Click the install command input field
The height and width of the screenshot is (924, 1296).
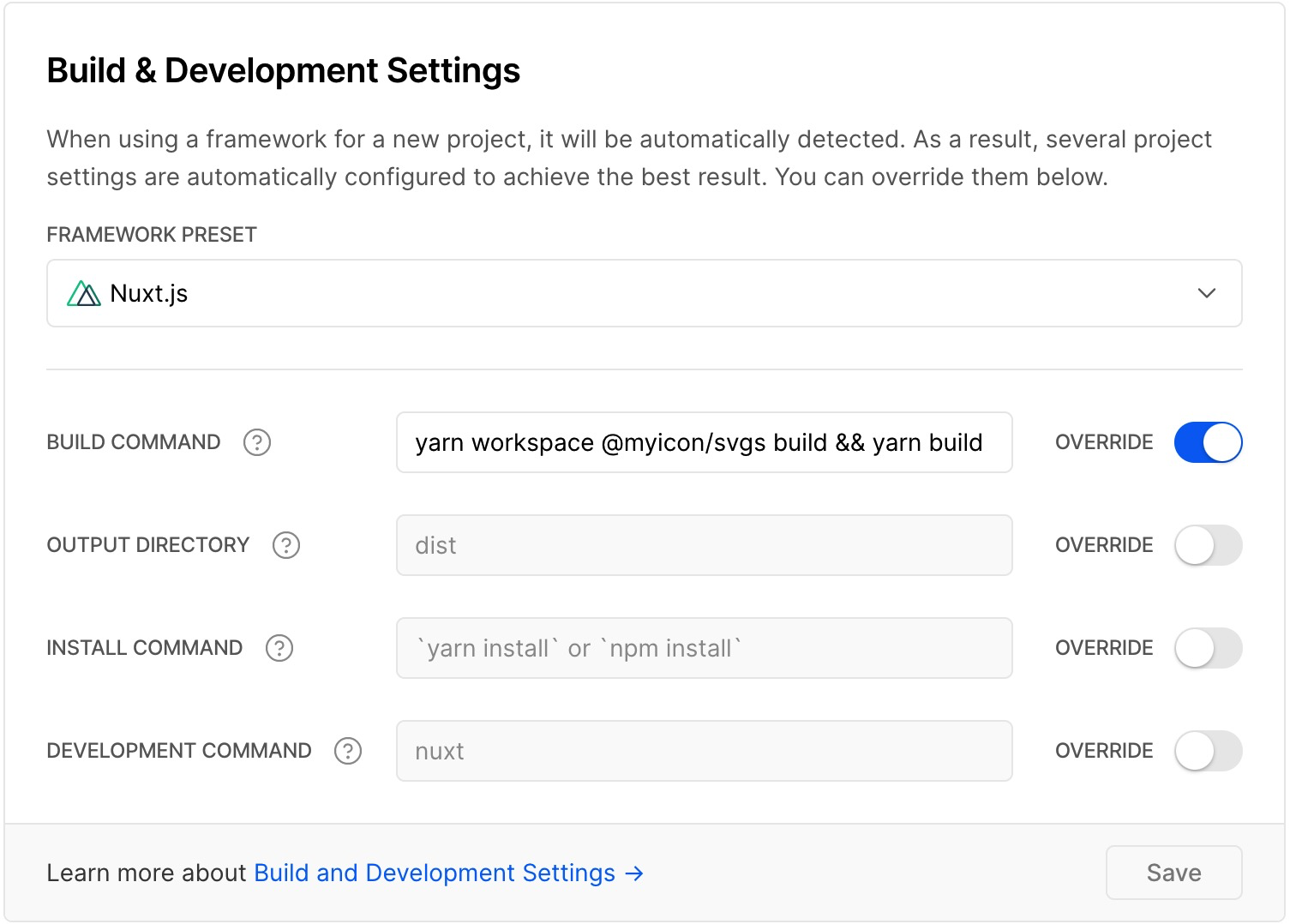point(703,648)
